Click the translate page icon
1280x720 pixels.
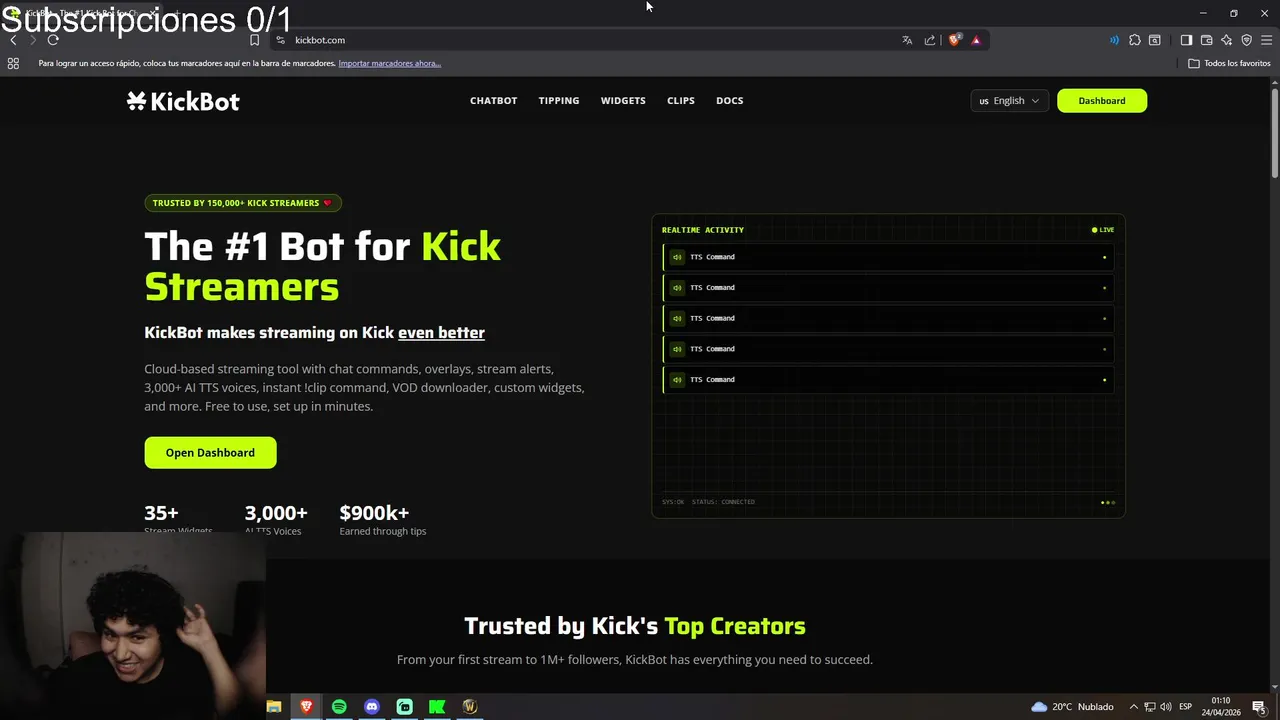907,40
